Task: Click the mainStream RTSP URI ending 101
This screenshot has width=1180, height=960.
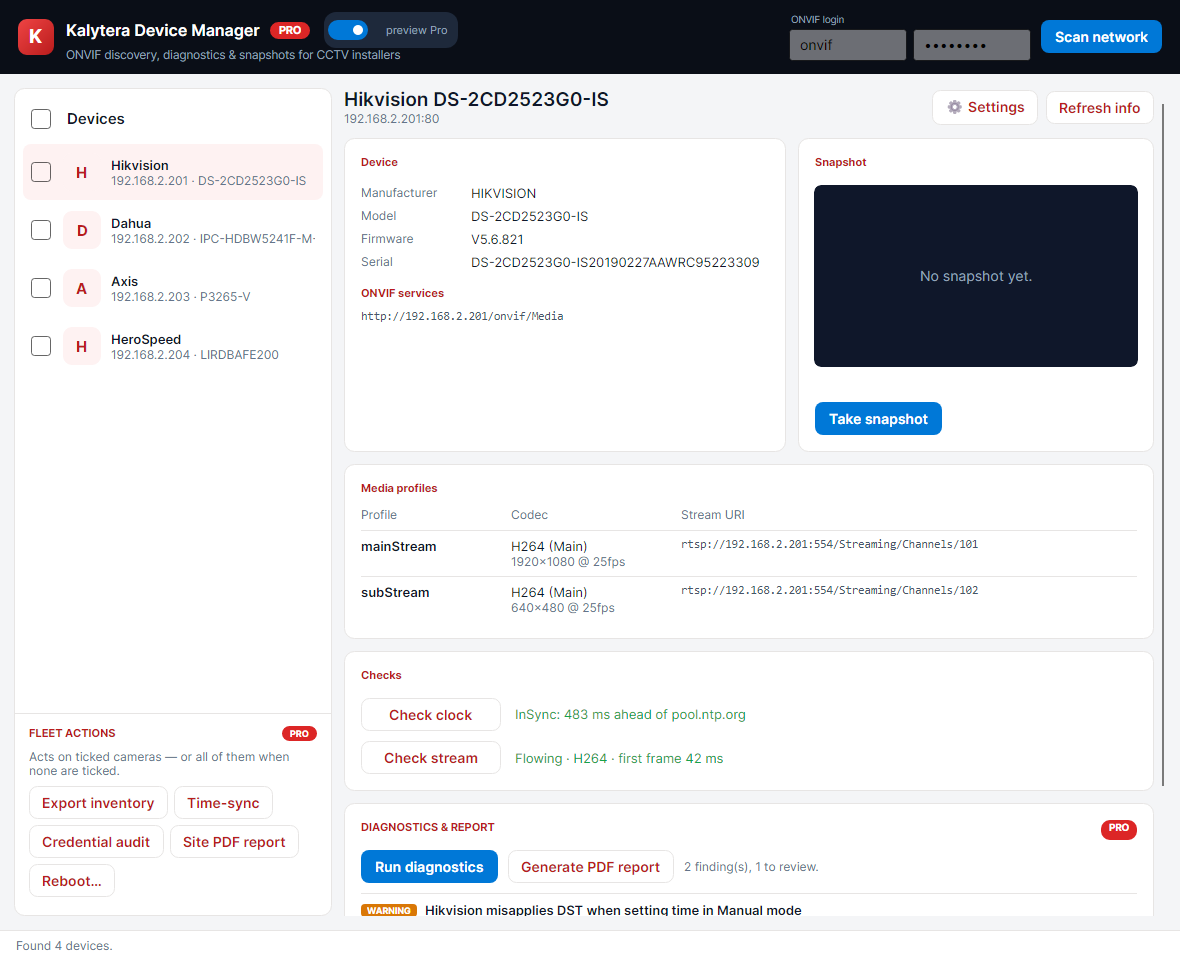Action: pyautogui.click(x=829, y=544)
